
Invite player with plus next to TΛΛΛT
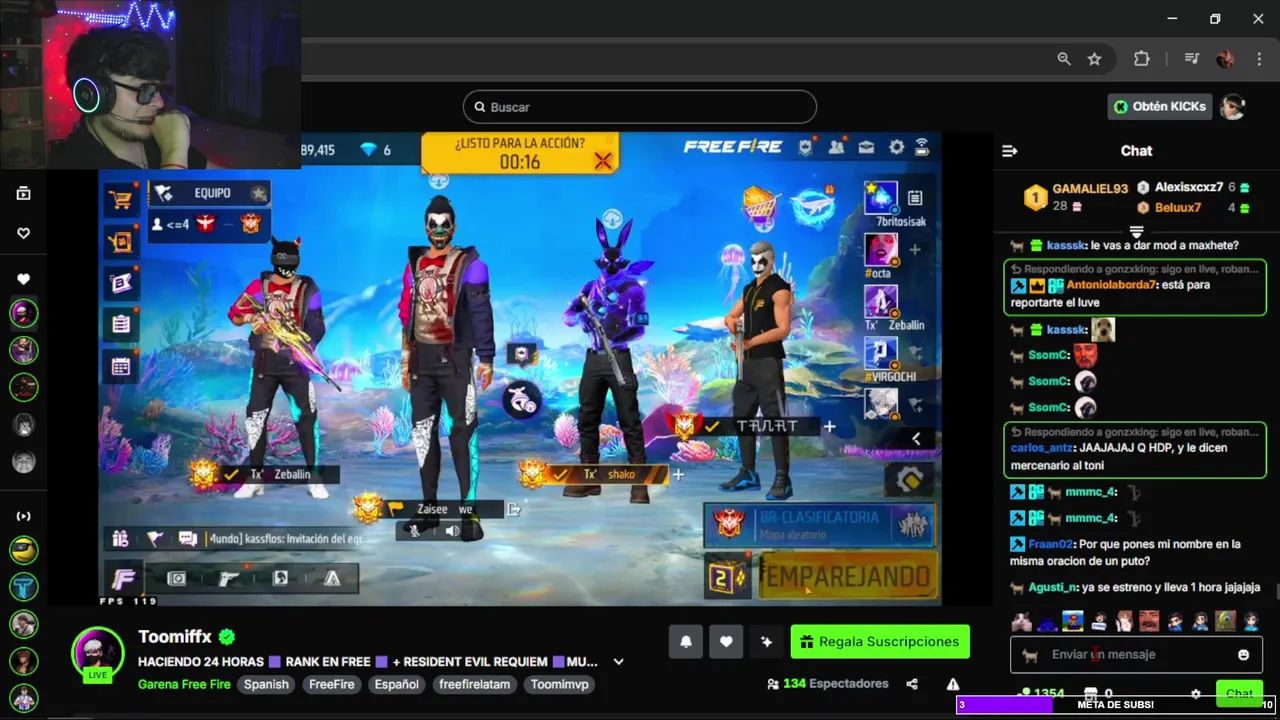point(829,426)
